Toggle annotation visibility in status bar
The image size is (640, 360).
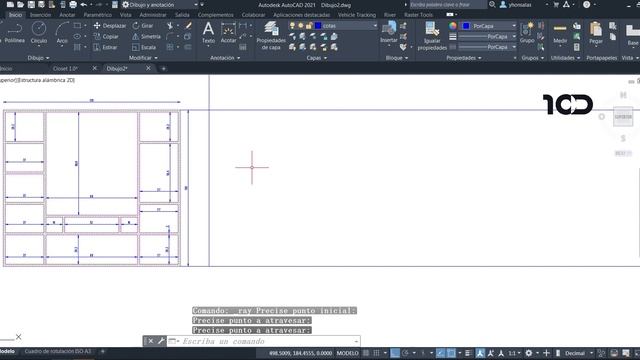pos(480,353)
